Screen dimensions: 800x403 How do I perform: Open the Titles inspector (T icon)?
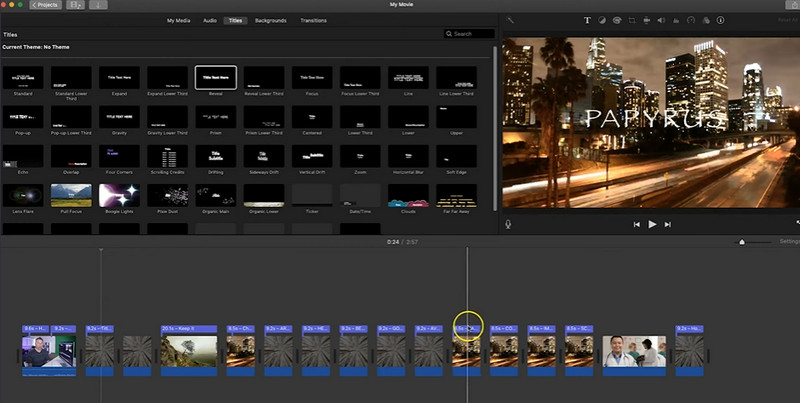[587, 20]
